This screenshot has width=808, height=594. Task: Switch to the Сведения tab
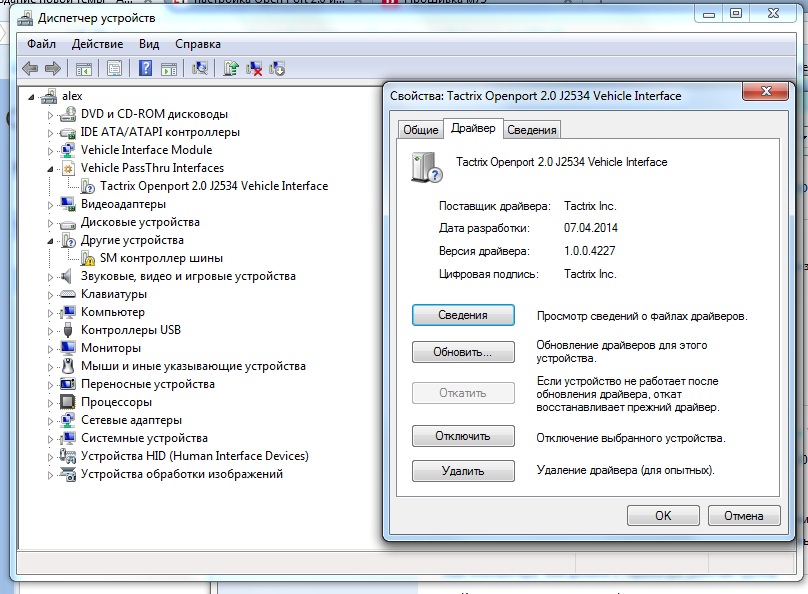point(532,130)
